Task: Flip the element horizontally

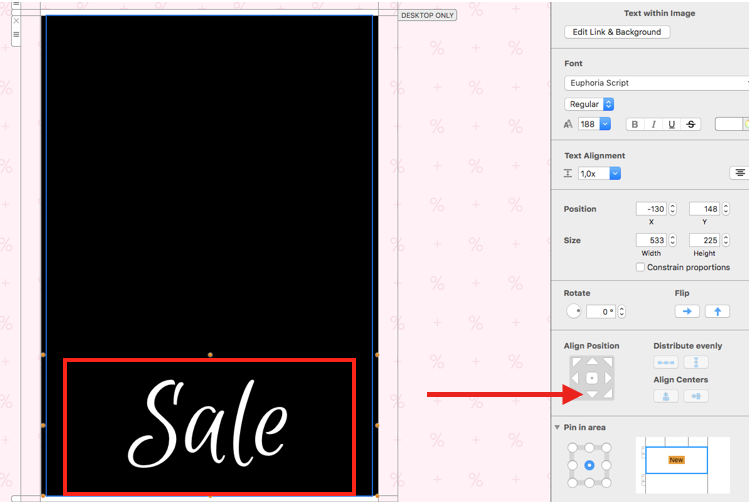Action: (x=687, y=311)
